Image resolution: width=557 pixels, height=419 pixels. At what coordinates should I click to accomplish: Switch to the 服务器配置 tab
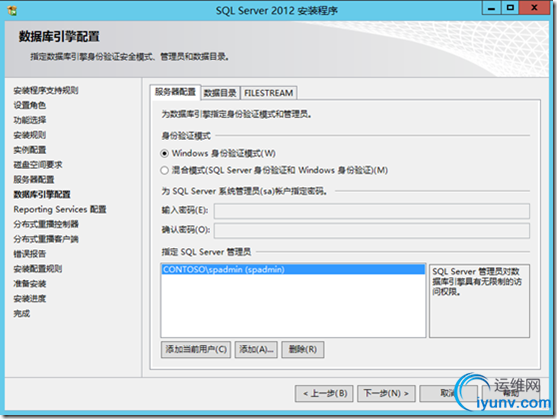175,92
